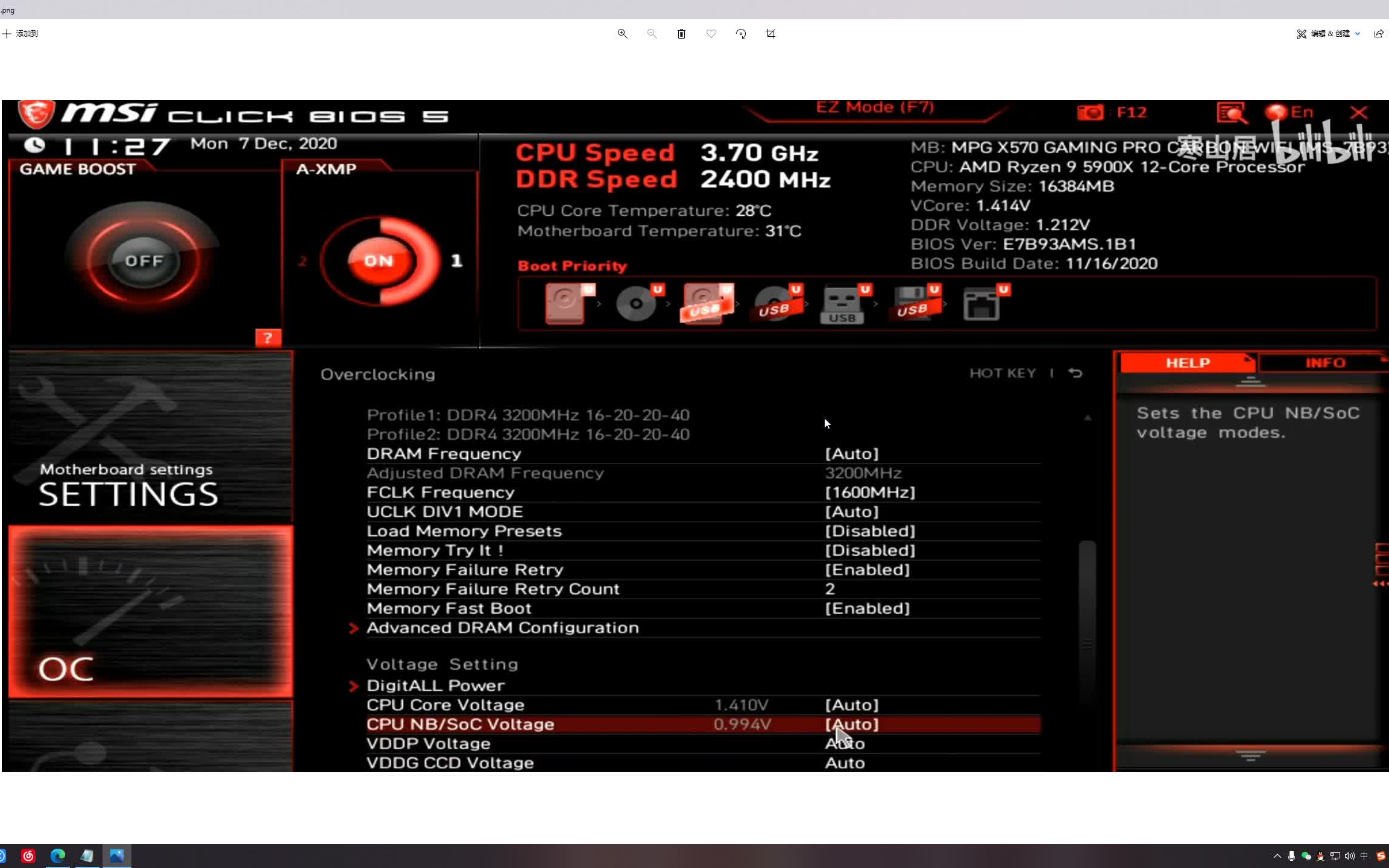Click the Game Boost help question mark
This screenshot has width=1389, height=868.
[268, 338]
